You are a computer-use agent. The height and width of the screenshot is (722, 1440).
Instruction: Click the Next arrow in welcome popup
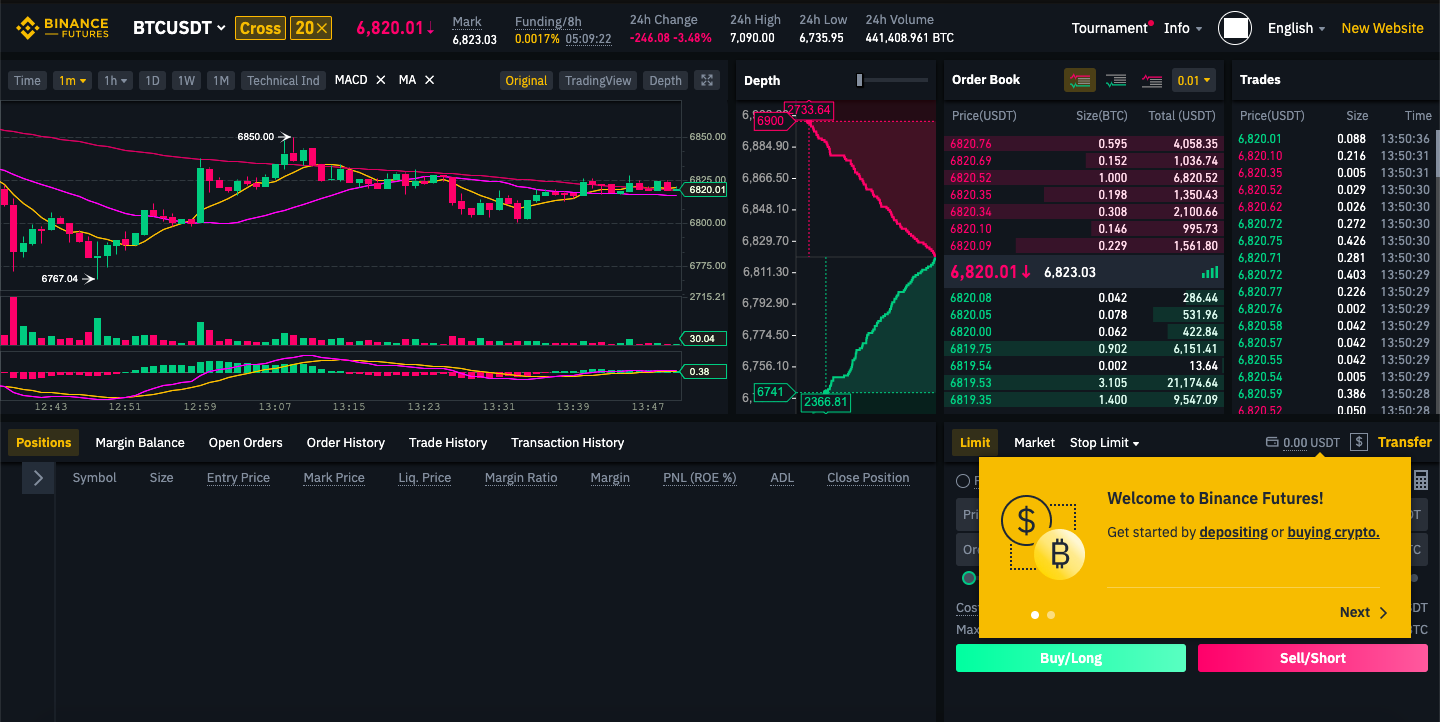(x=1383, y=613)
